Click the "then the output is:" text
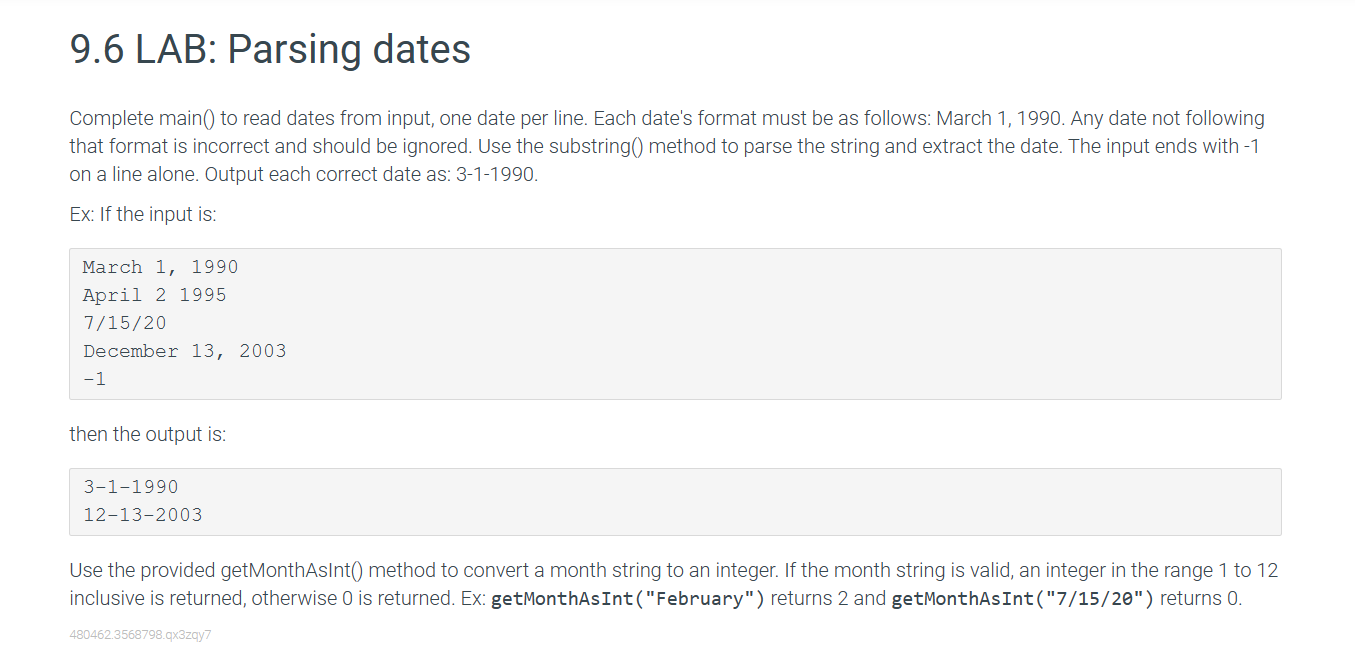 pyautogui.click(x=148, y=434)
